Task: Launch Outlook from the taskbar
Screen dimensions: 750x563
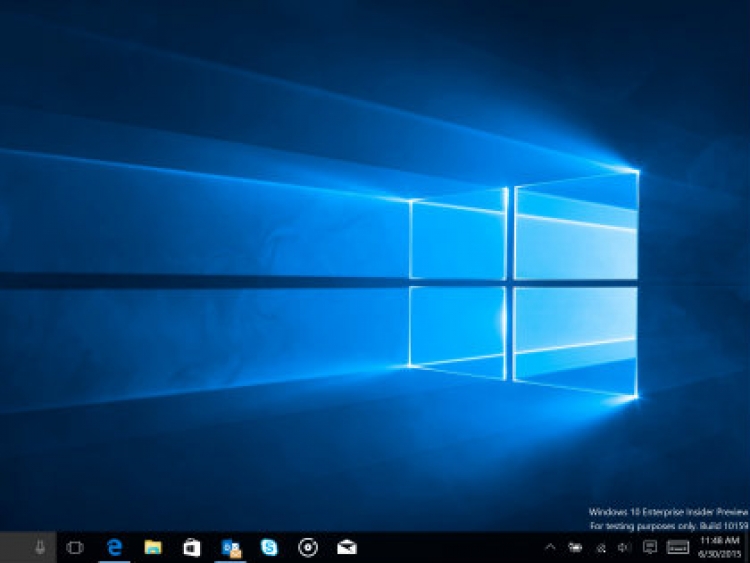Action: (x=231, y=547)
